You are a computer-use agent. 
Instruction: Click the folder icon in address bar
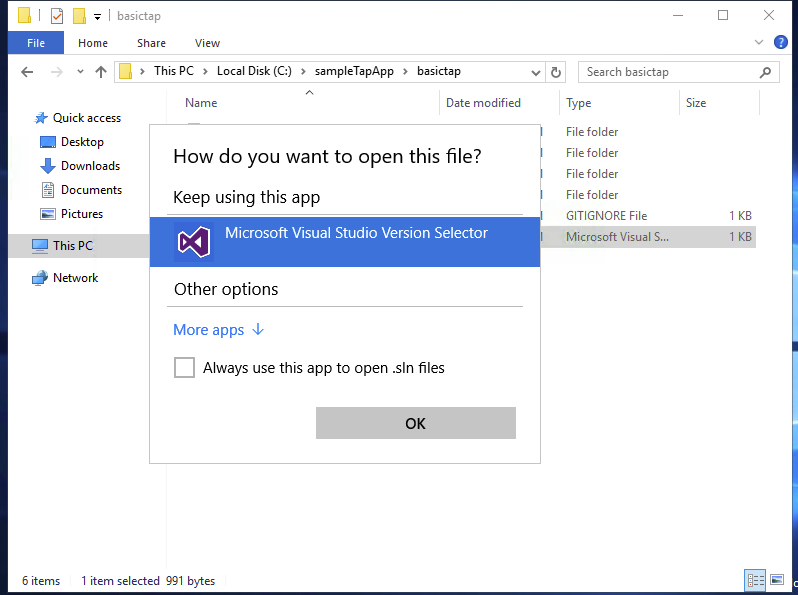point(125,72)
